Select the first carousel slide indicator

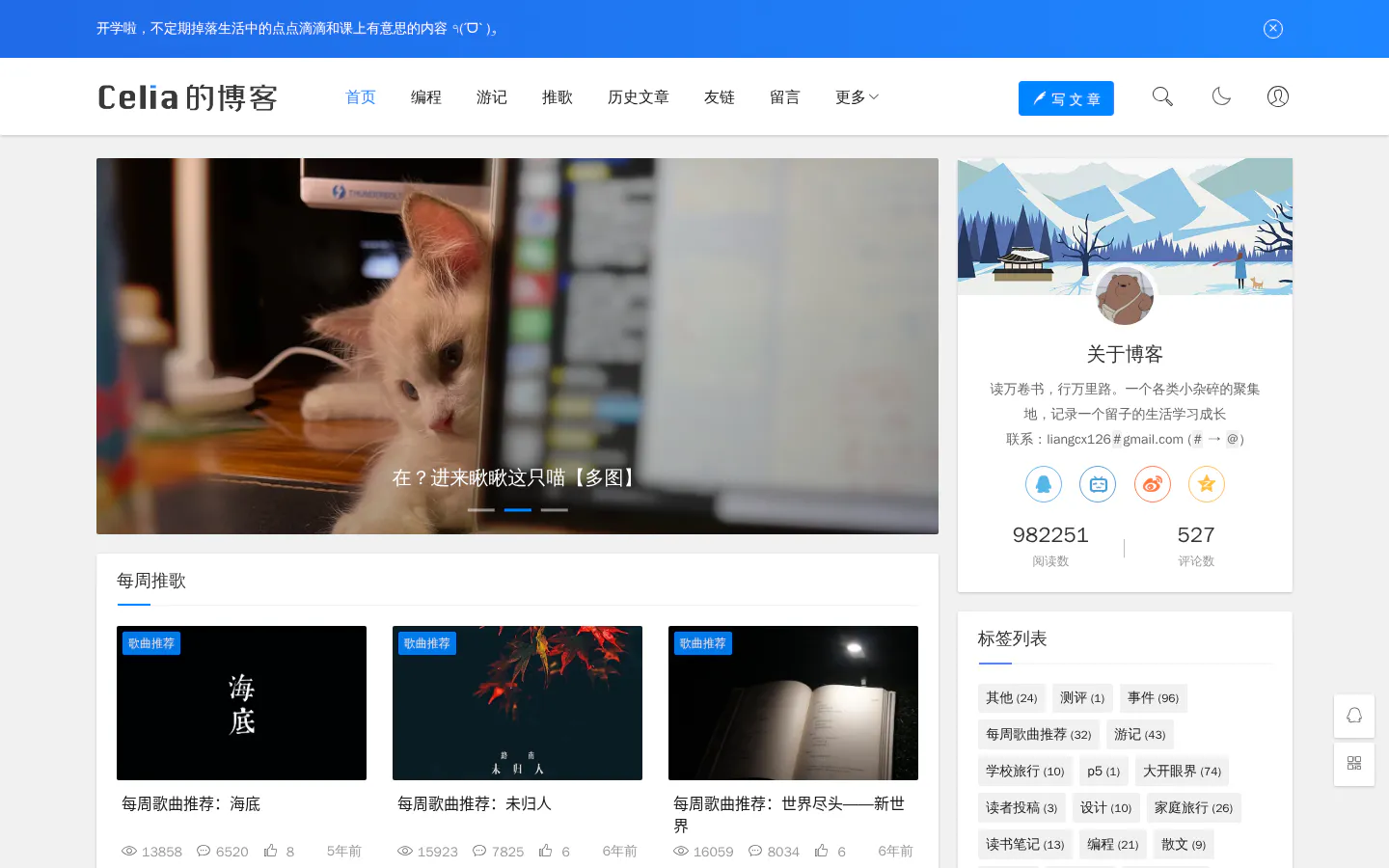click(x=481, y=510)
